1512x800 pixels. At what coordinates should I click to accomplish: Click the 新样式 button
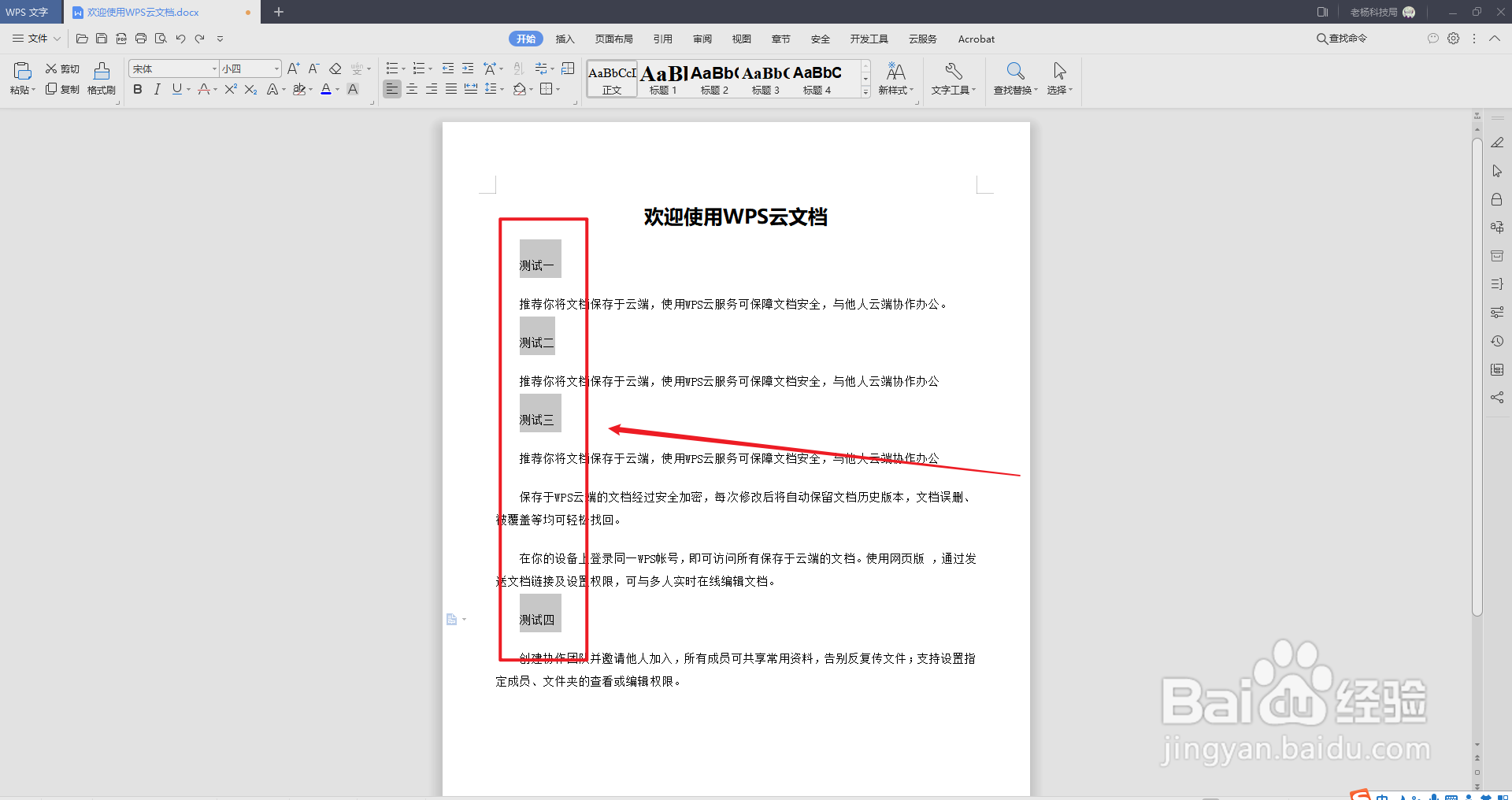(x=895, y=79)
